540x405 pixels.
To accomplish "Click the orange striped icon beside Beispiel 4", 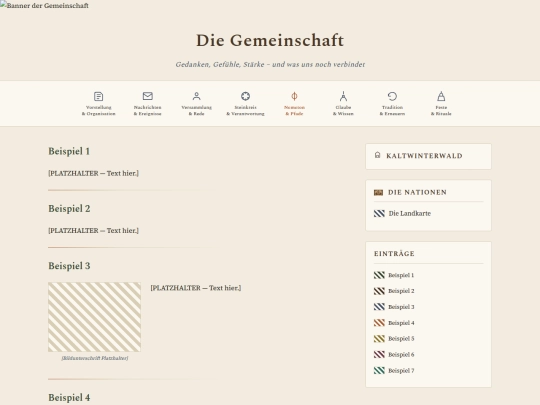I will pos(379,323).
